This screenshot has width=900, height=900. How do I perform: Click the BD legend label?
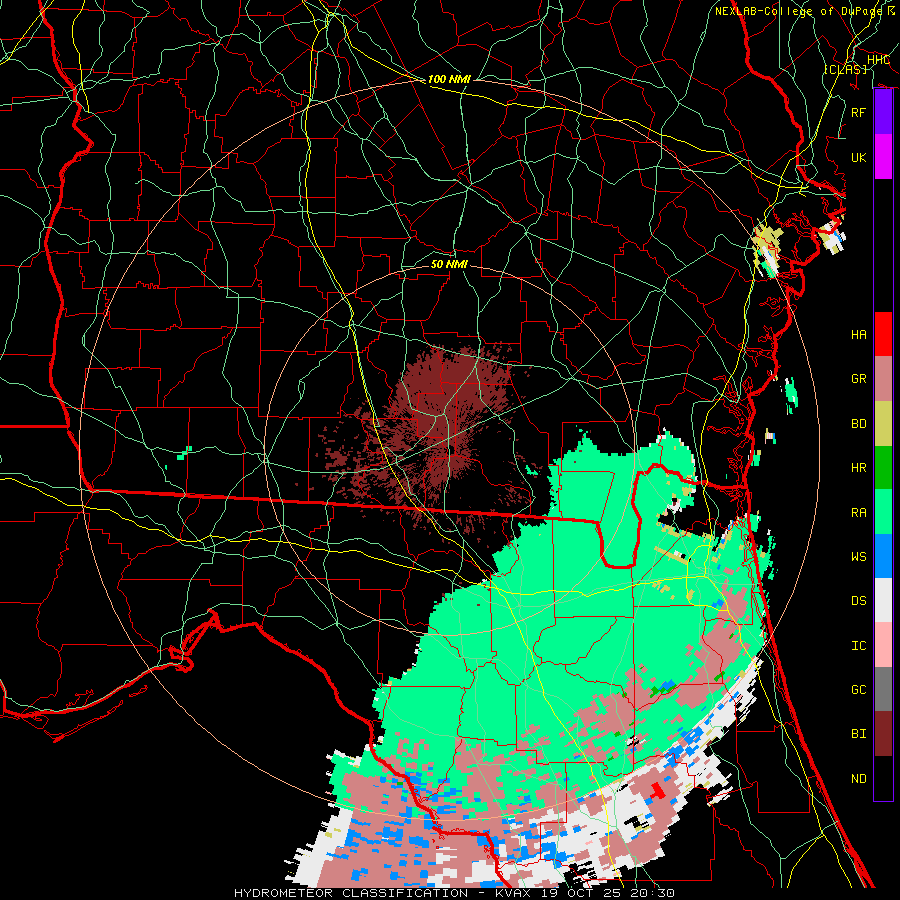[858, 424]
